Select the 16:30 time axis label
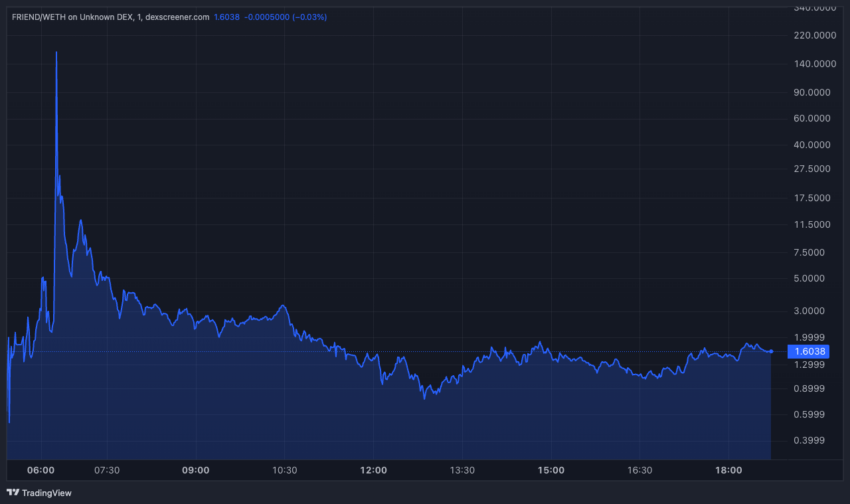 (x=640, y=470)
